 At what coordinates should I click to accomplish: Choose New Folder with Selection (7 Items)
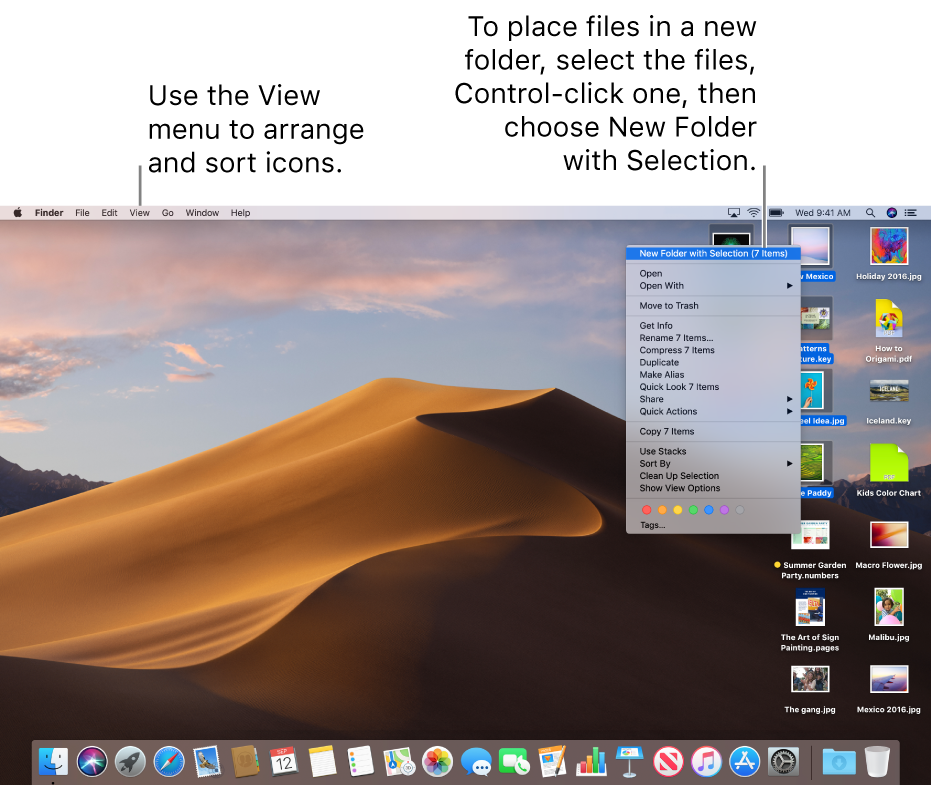pos(713,253)
